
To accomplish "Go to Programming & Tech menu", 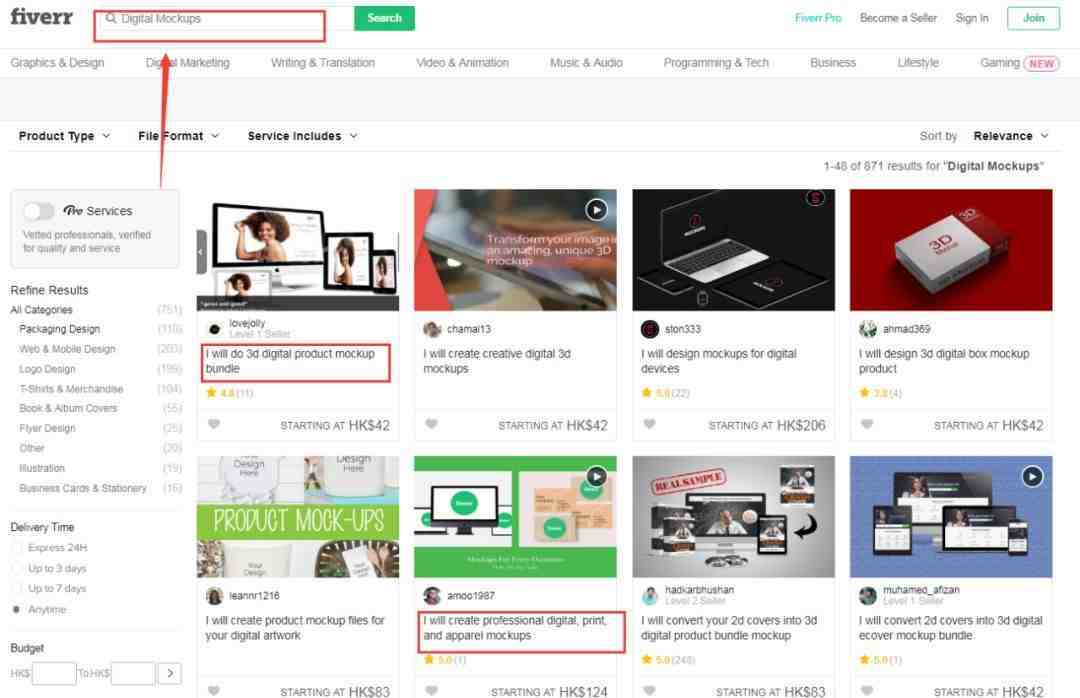I will pyautogui.click(x=716, y=63).
